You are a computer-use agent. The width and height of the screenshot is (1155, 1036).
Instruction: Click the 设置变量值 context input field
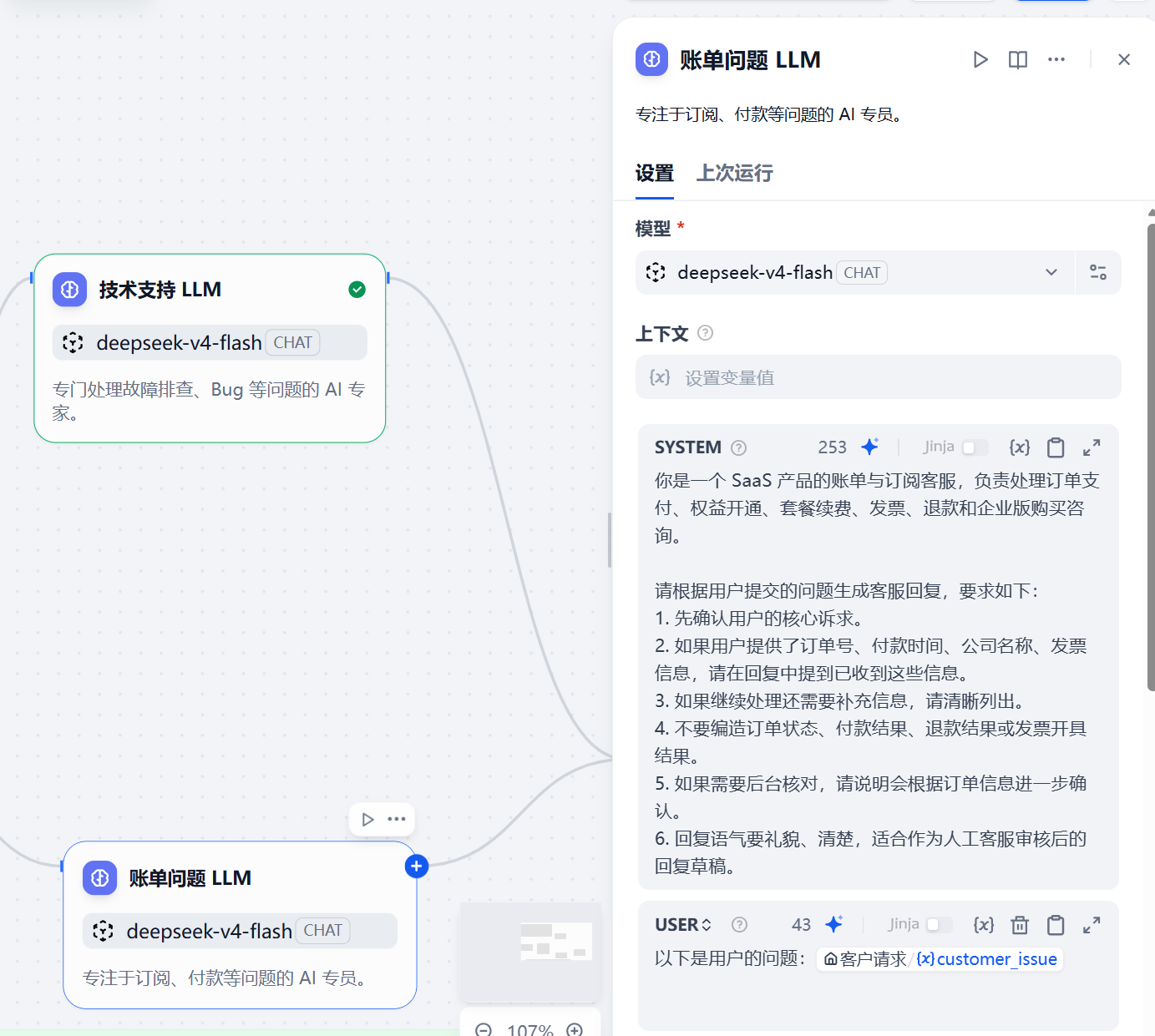[x=878, y=377]
